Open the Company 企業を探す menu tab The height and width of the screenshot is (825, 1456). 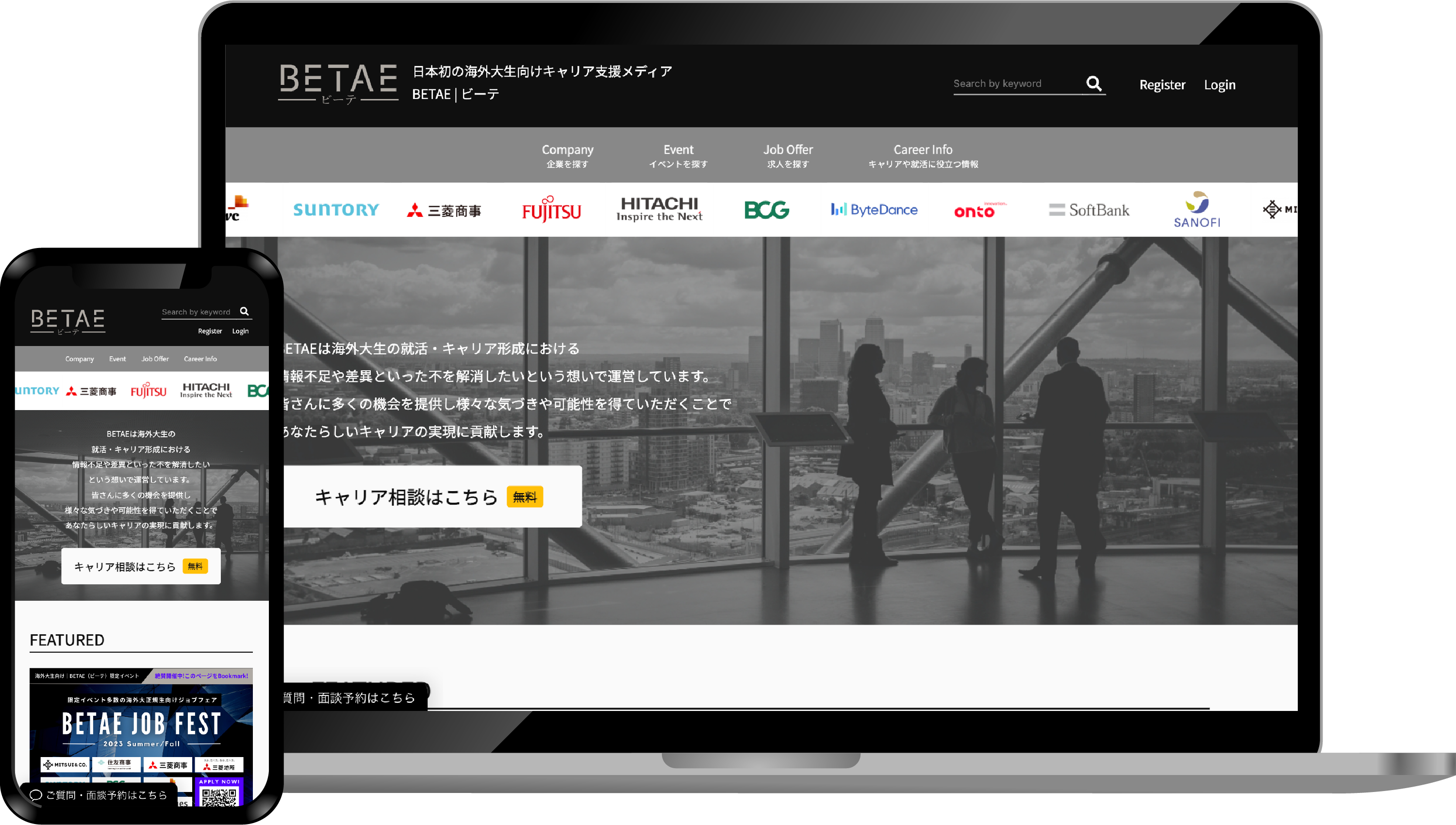(x=567, y=155)
